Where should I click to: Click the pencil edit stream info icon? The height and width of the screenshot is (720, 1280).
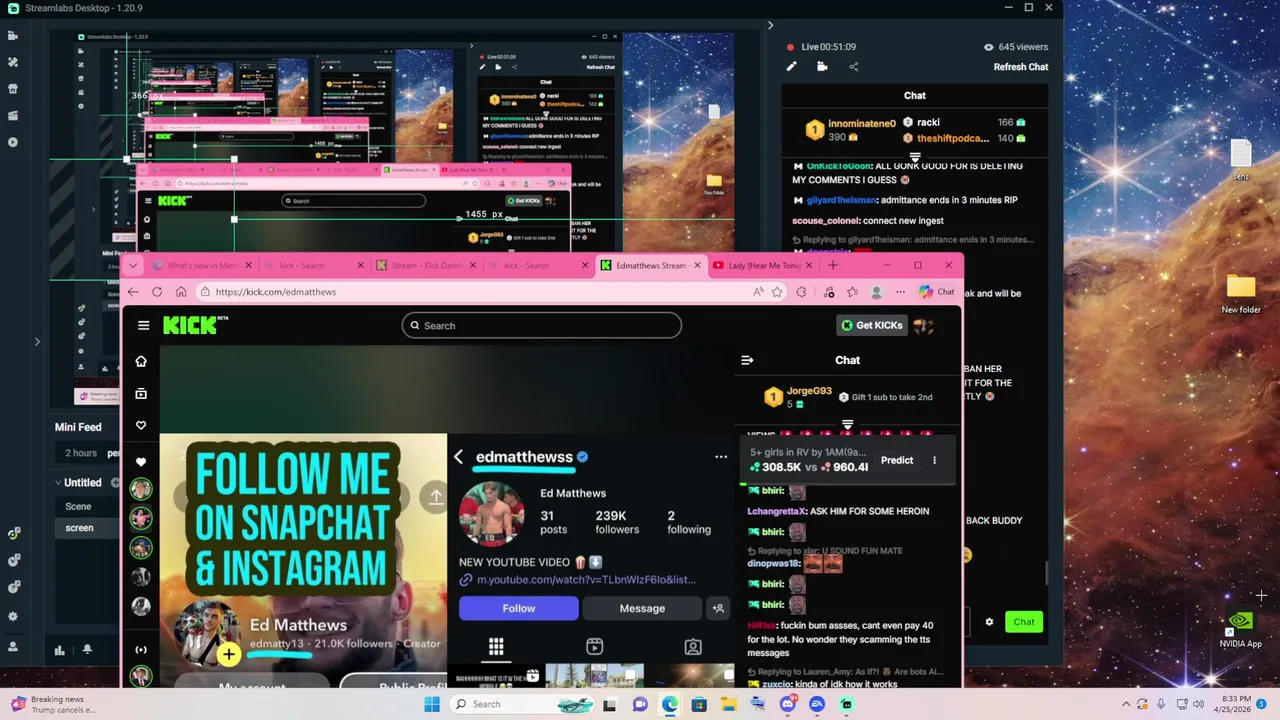click(x=791, y=67)
